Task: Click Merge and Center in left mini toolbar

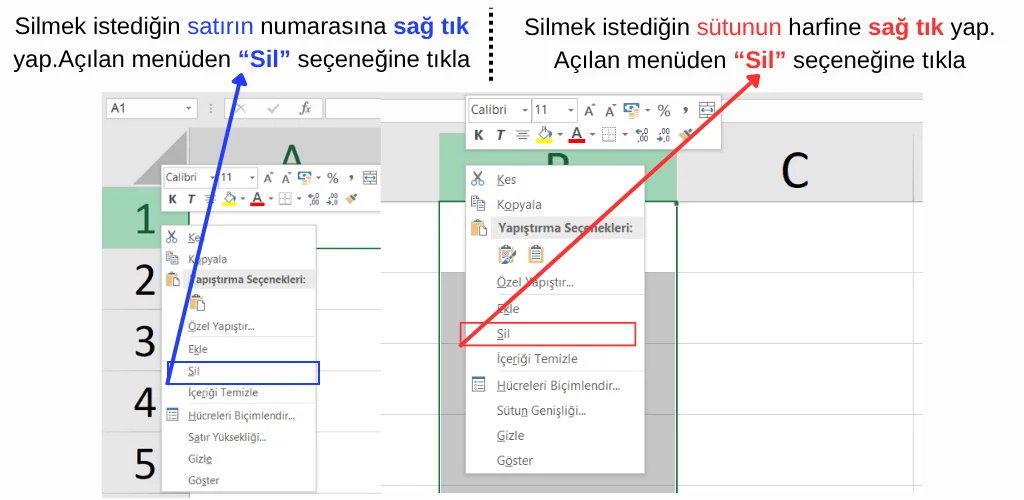Action: pyautogui.click(x=370, y=178)
